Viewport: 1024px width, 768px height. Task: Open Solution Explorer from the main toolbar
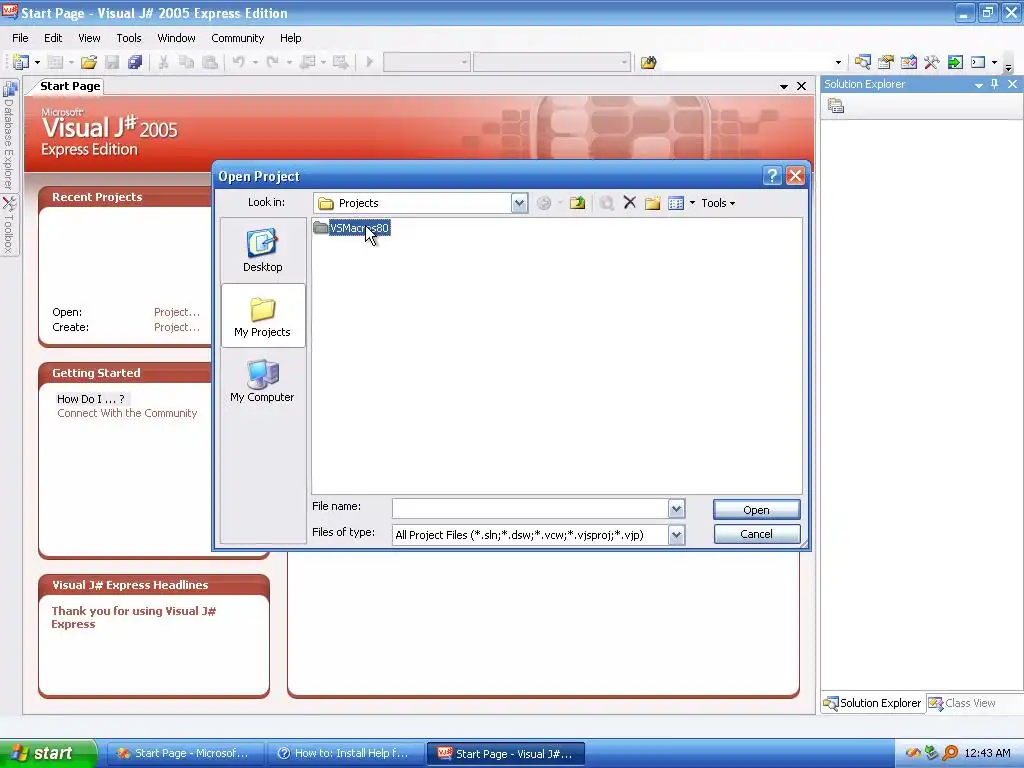pos(863,62)
